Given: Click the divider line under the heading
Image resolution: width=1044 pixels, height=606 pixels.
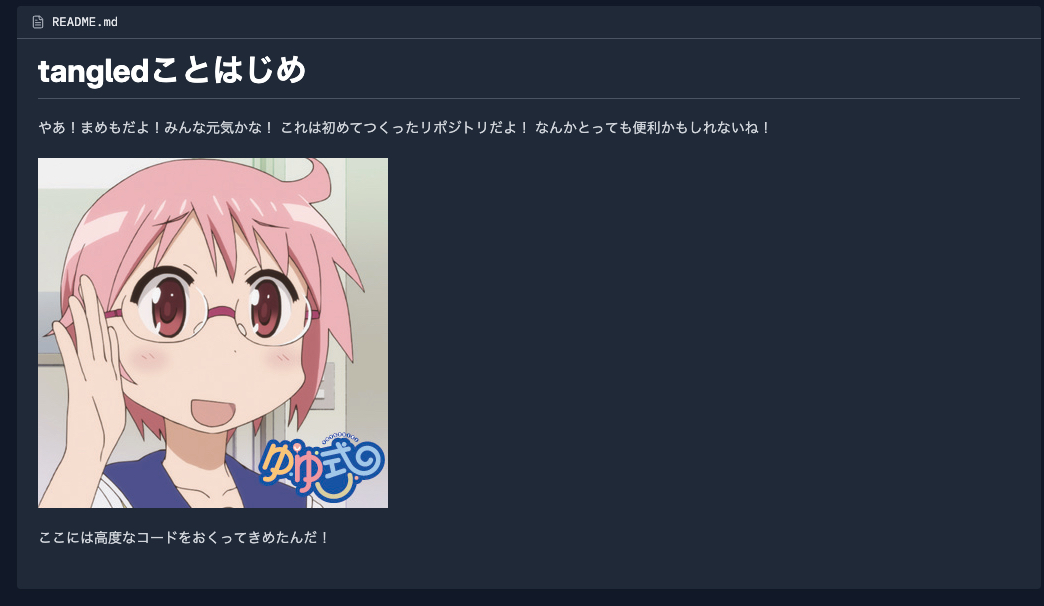Looking at the screenshot, I should pyautogui.click(x=529, y=99).
